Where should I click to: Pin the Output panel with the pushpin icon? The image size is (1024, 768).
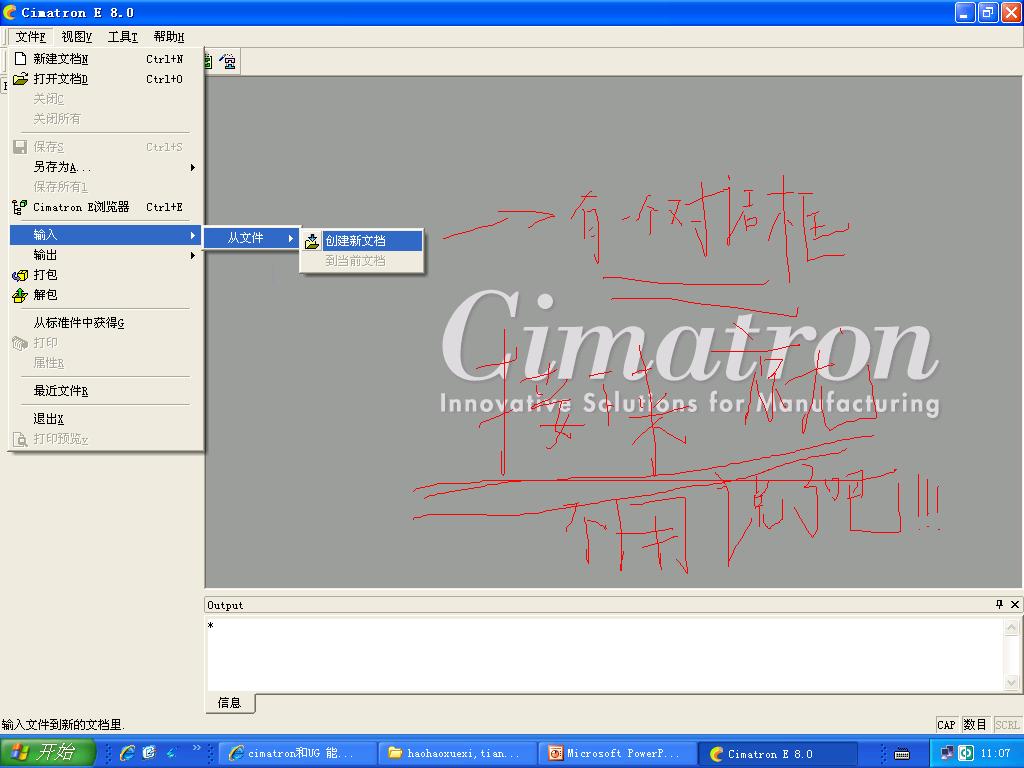999,604
